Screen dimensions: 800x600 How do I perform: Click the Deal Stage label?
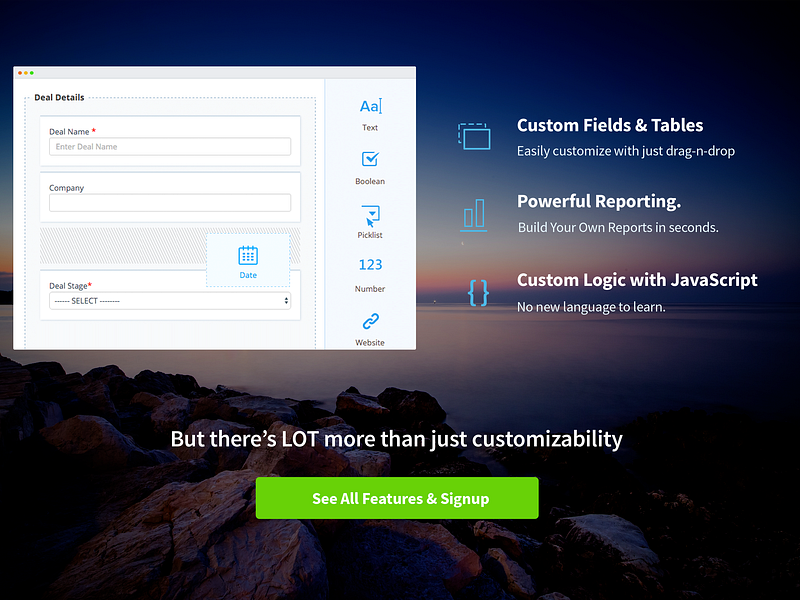(x=68, y=286)
